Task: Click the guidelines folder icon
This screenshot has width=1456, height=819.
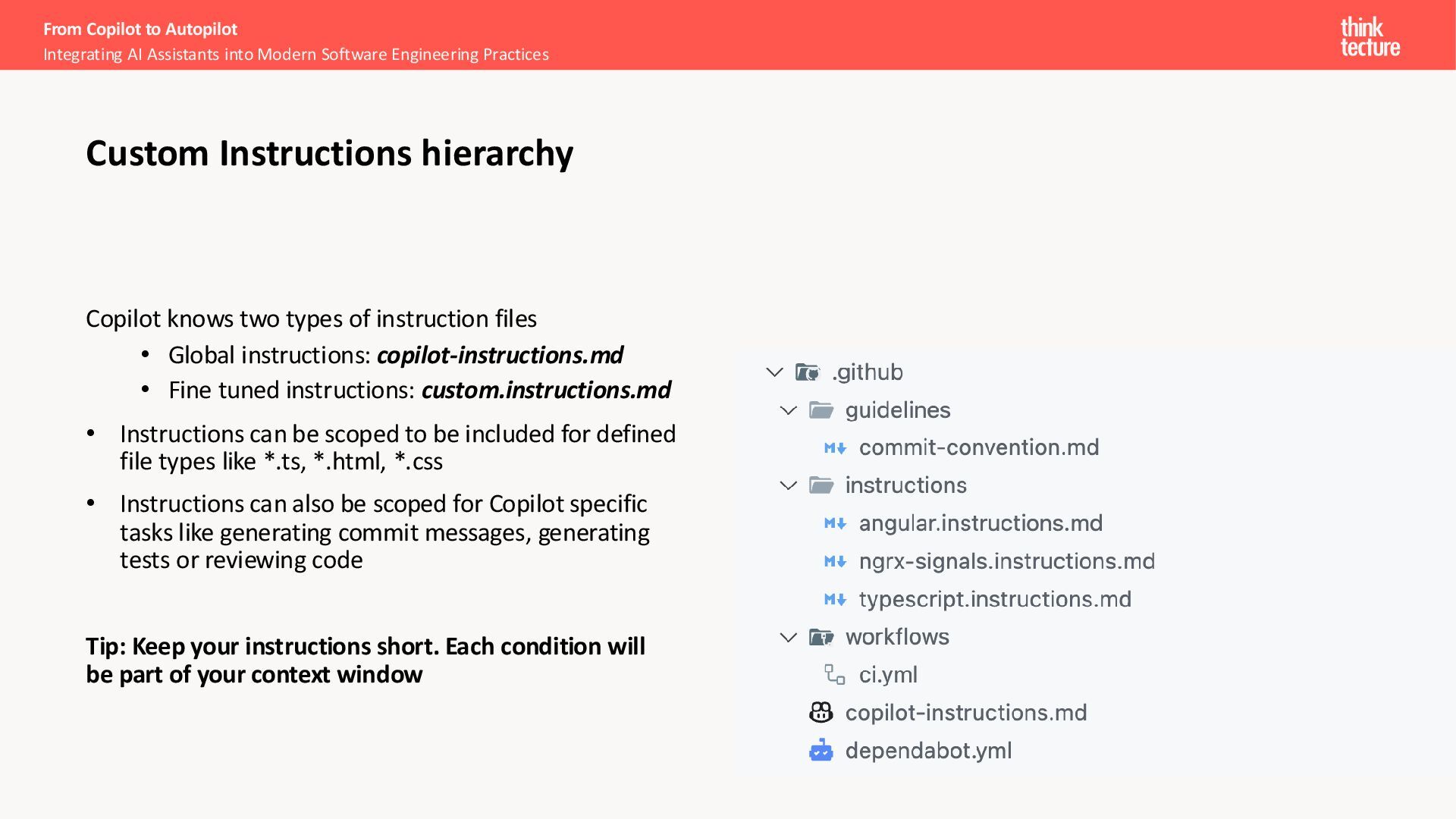Action: pyautogui.click(x=821, y=410)
